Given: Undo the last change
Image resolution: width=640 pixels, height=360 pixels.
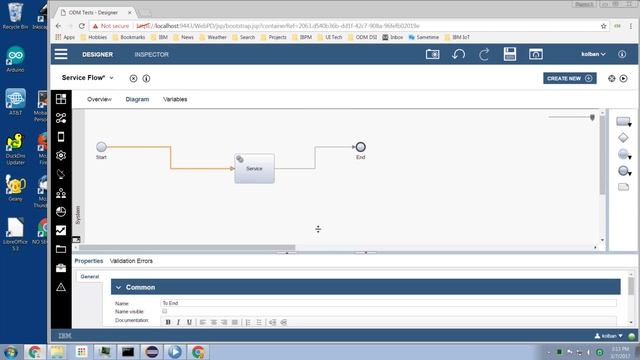Looking at the screenshot, I should pos(458,54).
